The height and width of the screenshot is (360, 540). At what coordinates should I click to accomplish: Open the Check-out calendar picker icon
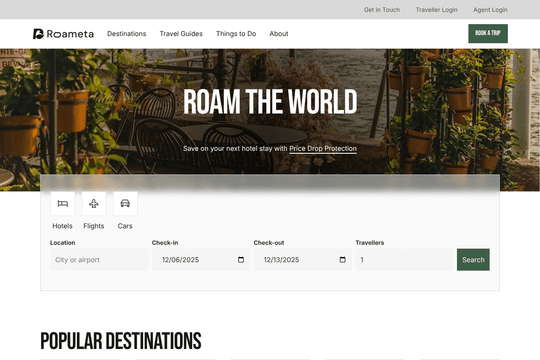pyautogui.click(x=343, y=260)
